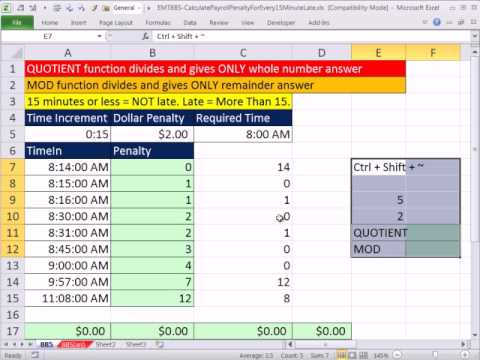Click the Insert Worksheet tab icon

coord(160,344)
